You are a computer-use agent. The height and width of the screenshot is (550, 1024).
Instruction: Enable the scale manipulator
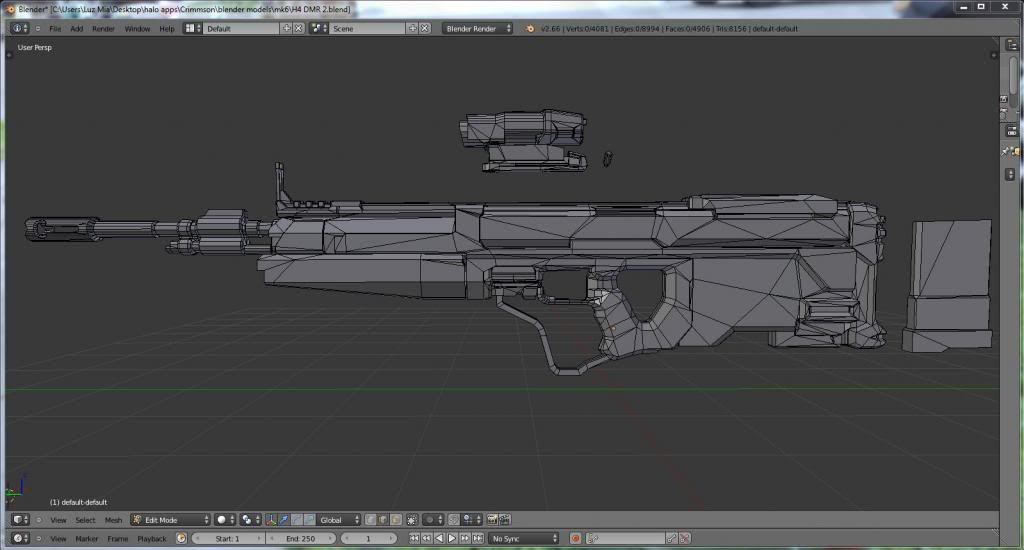point(309,520)
